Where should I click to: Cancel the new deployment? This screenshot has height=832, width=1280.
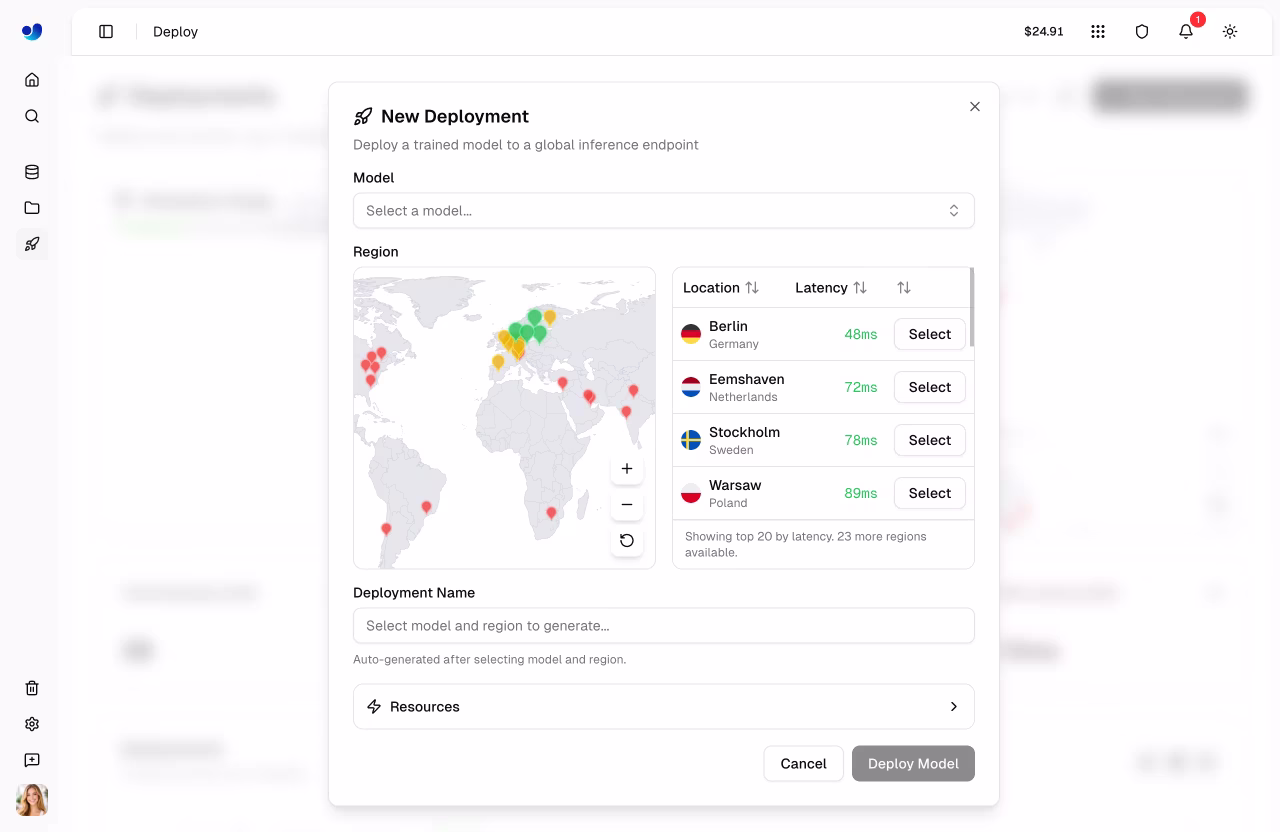(803, 763)
